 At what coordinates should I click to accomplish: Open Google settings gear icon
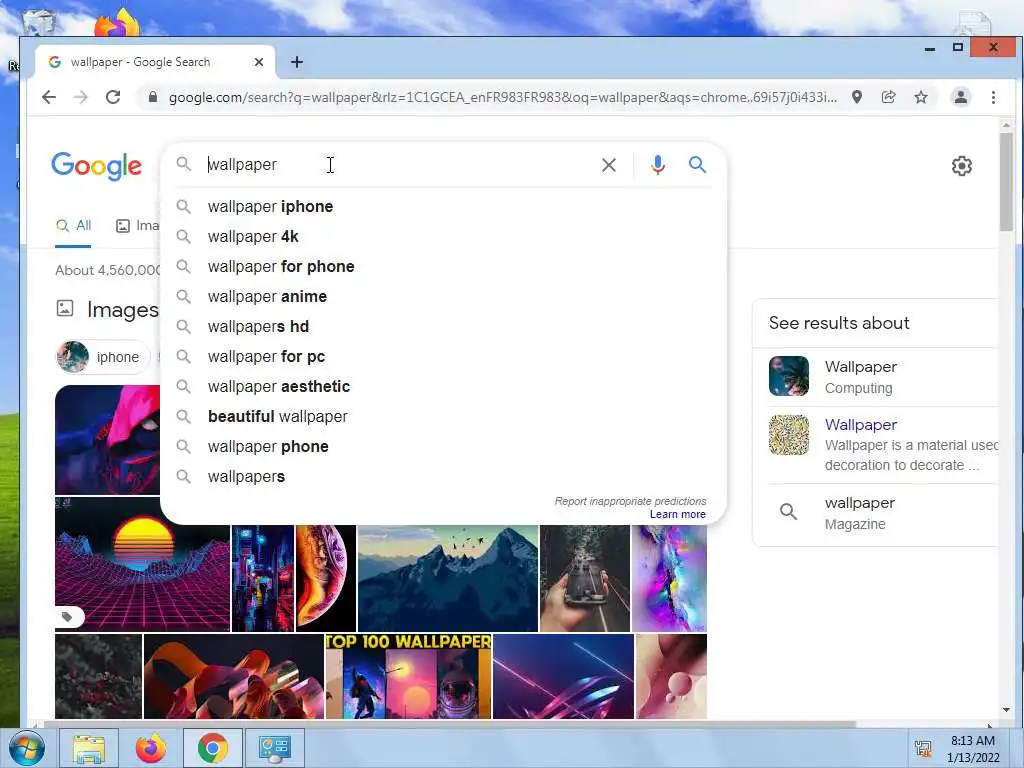(x=961, y=166)
